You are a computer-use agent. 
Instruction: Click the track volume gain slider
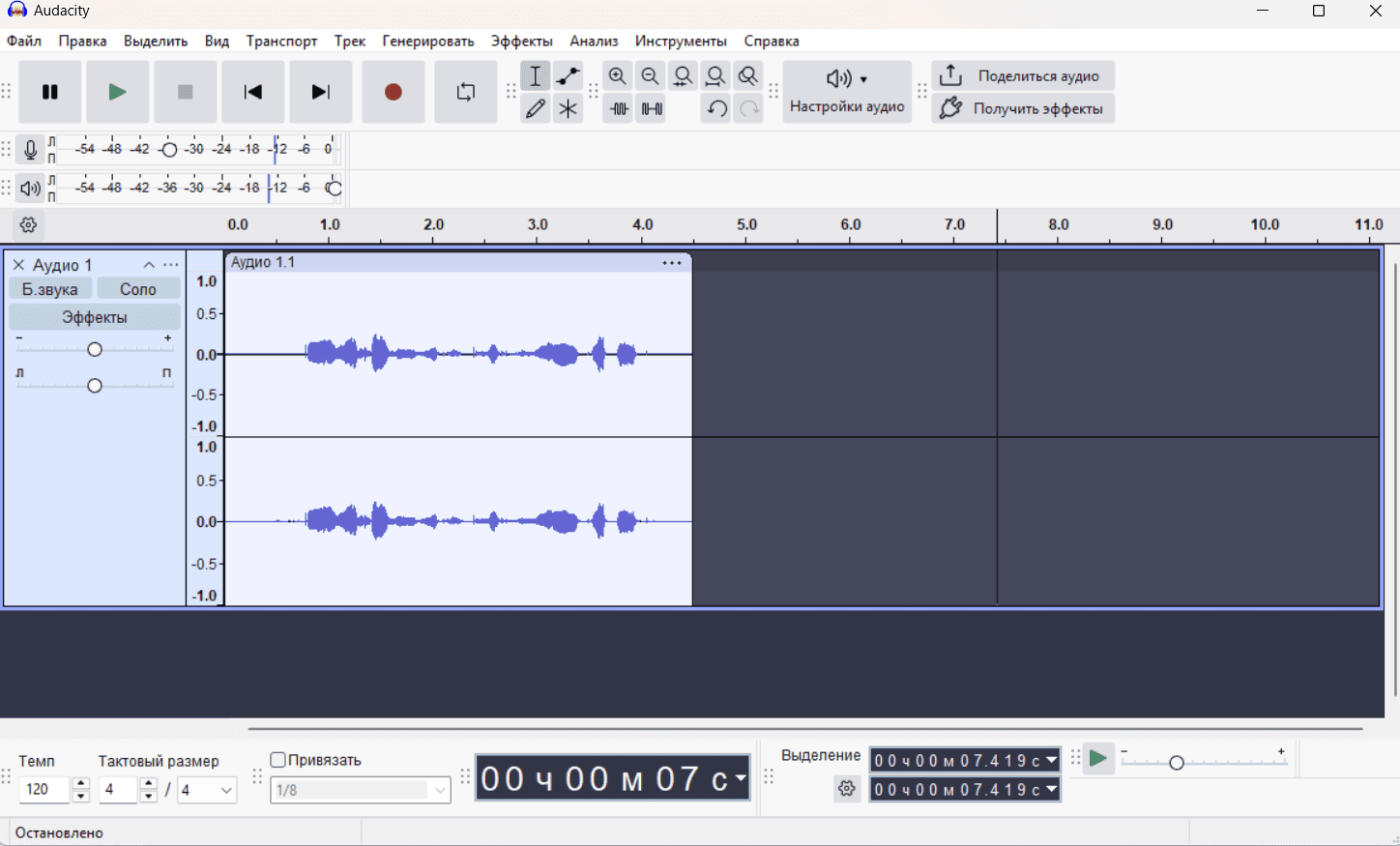[x=95, y=349]
